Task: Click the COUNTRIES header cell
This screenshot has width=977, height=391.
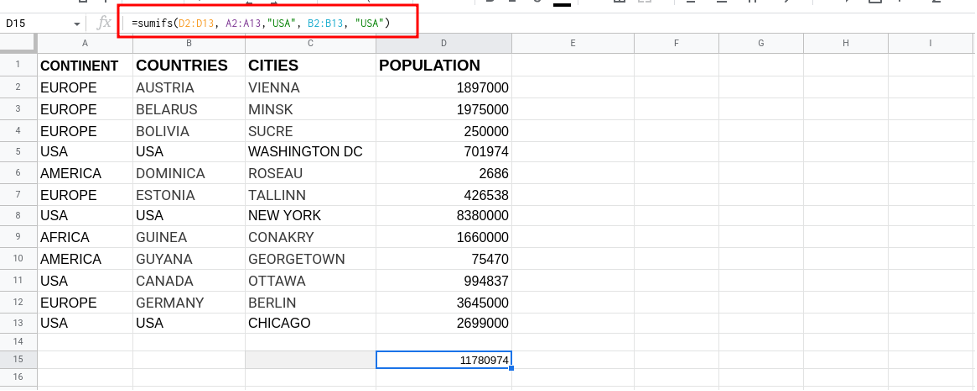Action: 189,65
